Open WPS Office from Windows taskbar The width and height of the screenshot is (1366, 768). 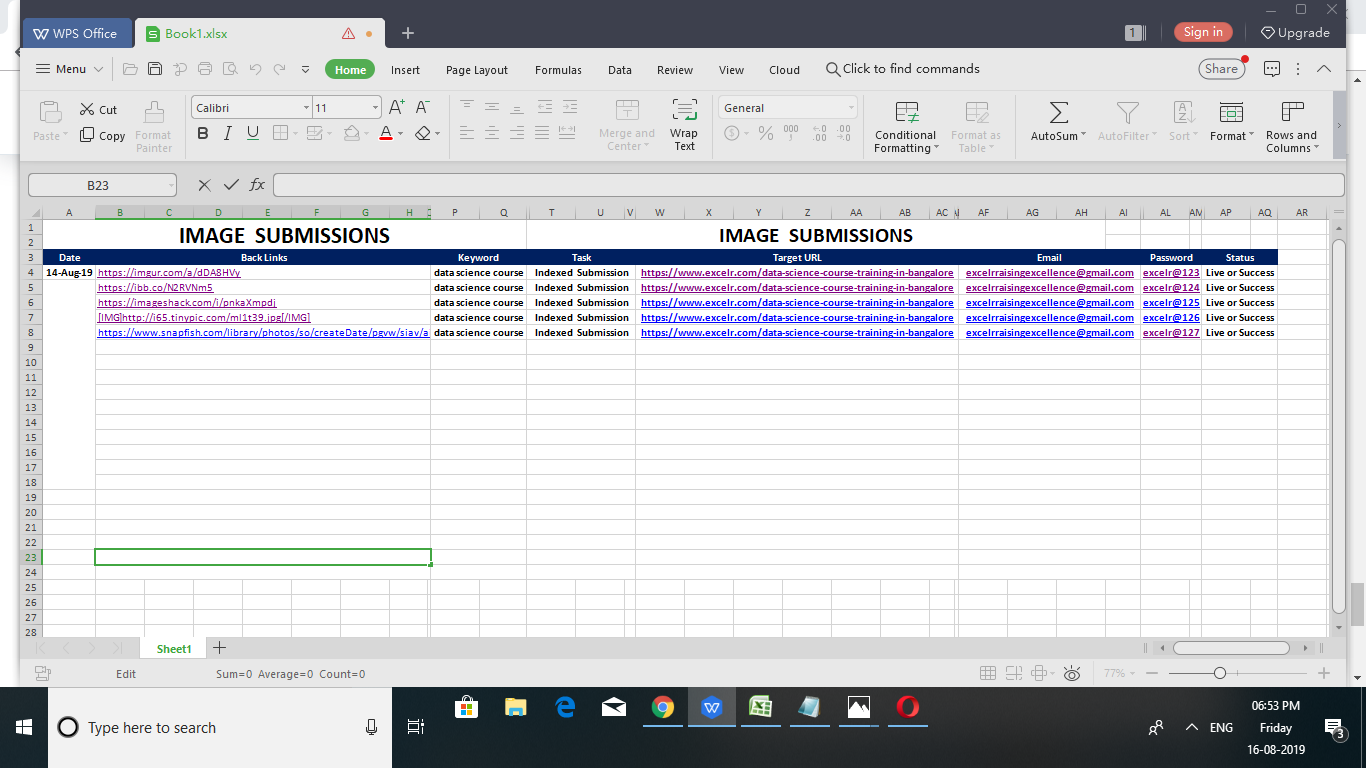coord(711,708)
